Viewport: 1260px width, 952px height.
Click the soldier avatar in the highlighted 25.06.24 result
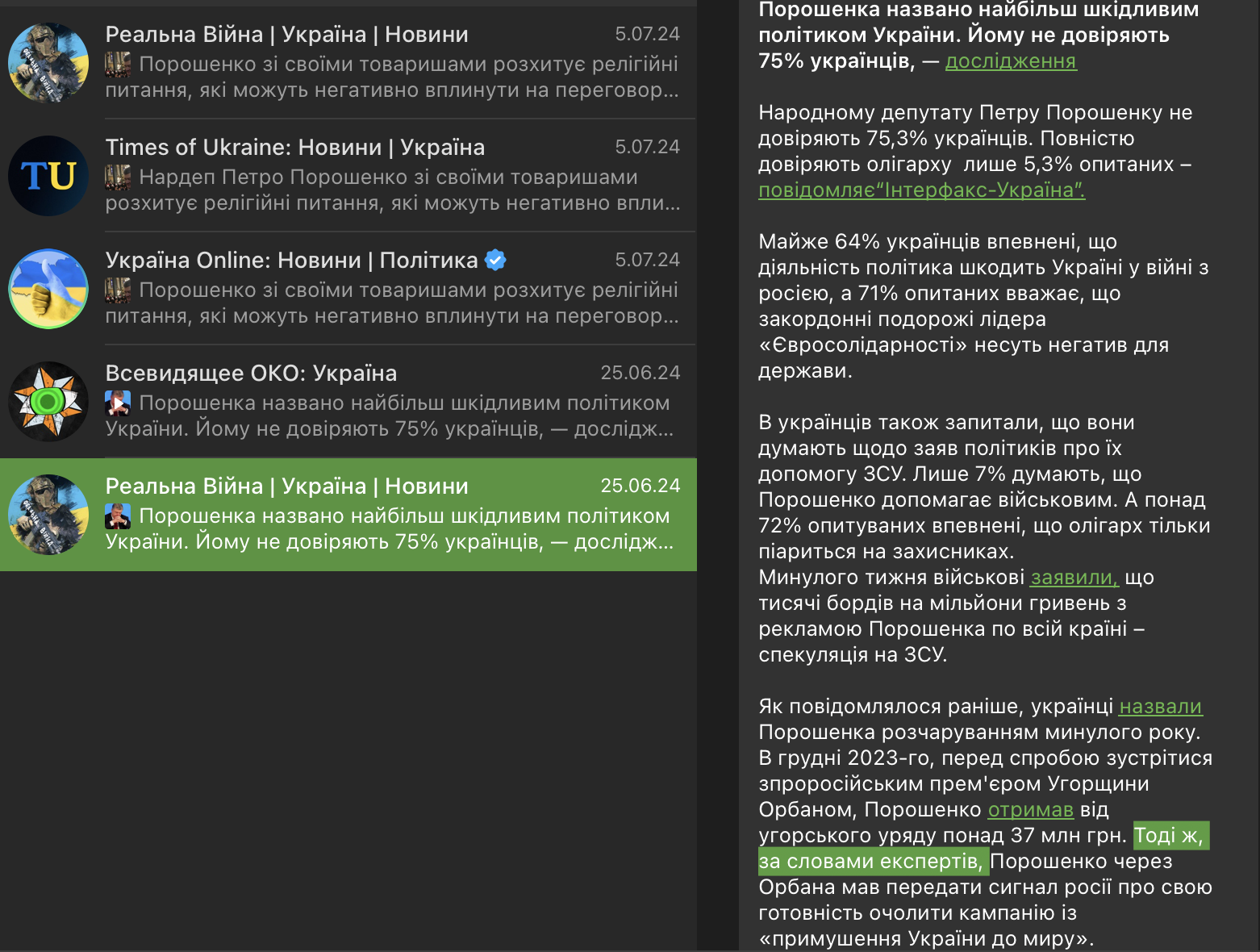pos(48,515)
